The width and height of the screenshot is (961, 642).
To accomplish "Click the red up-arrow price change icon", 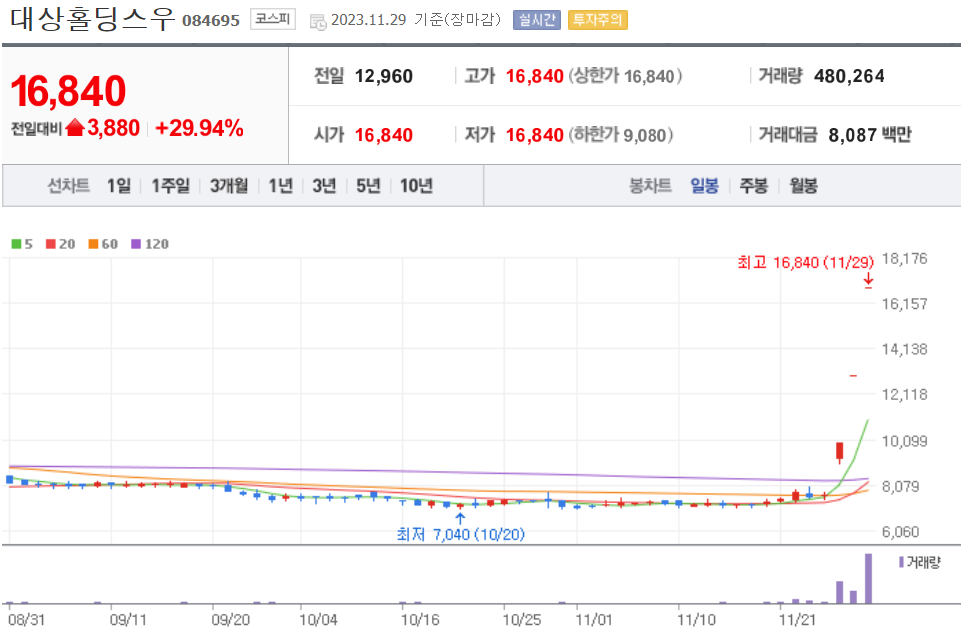I will click(x=75, y=128).
